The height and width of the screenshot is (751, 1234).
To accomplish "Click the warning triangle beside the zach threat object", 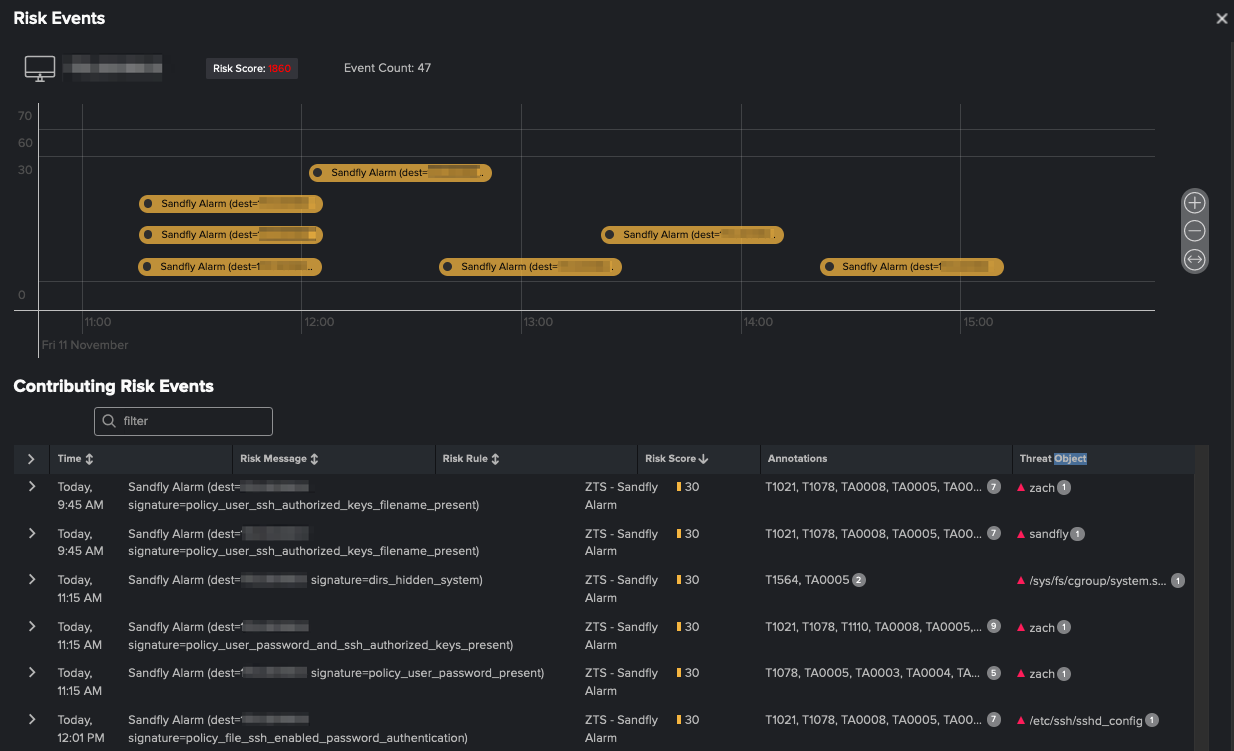I will (1022, 487).
